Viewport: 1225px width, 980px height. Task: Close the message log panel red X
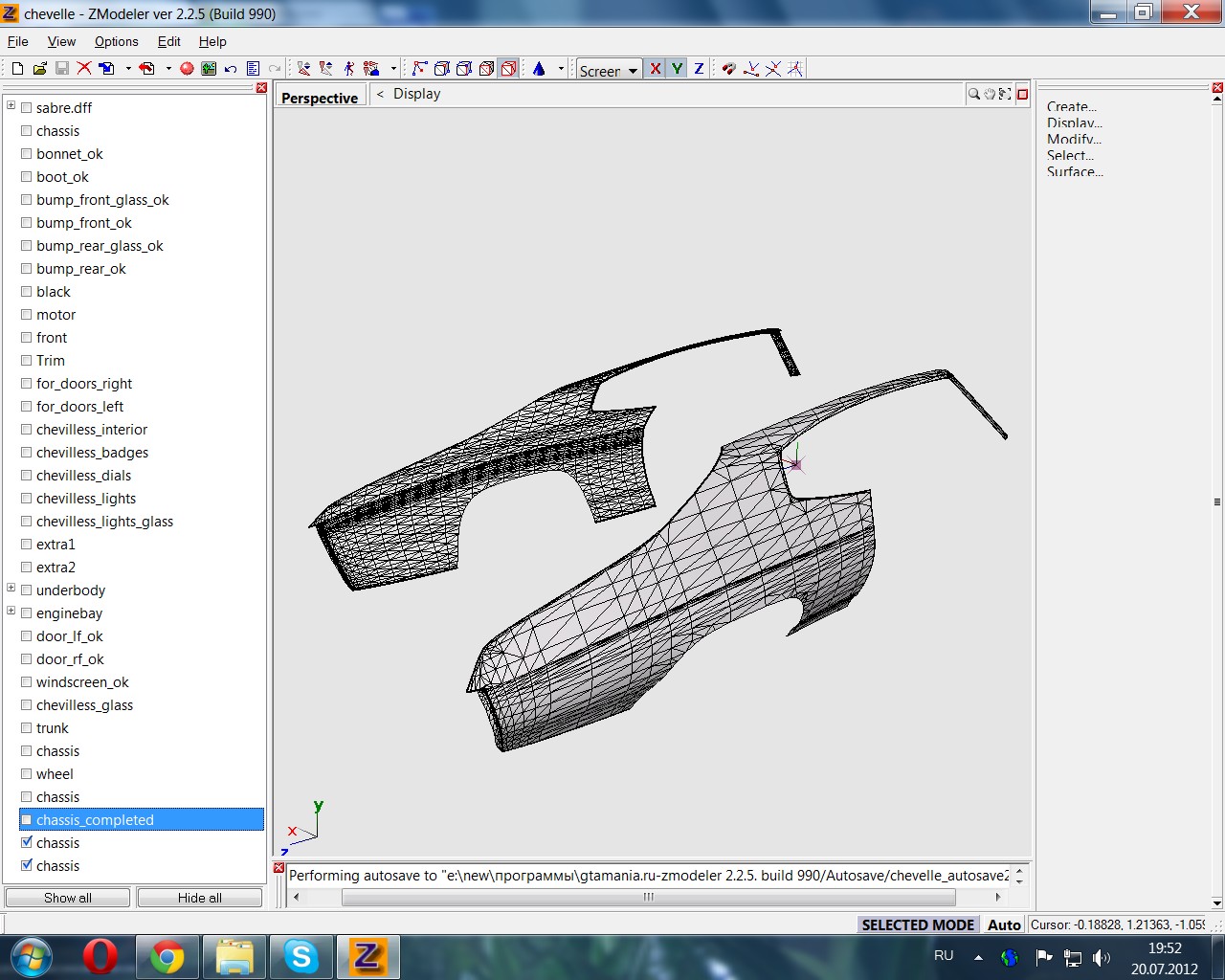[278, 868]
